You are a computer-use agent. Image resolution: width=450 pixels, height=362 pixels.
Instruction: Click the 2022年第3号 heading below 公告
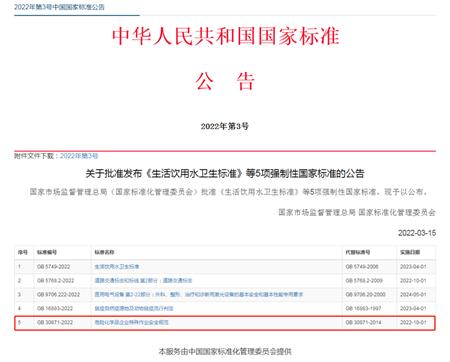point(225,126)
